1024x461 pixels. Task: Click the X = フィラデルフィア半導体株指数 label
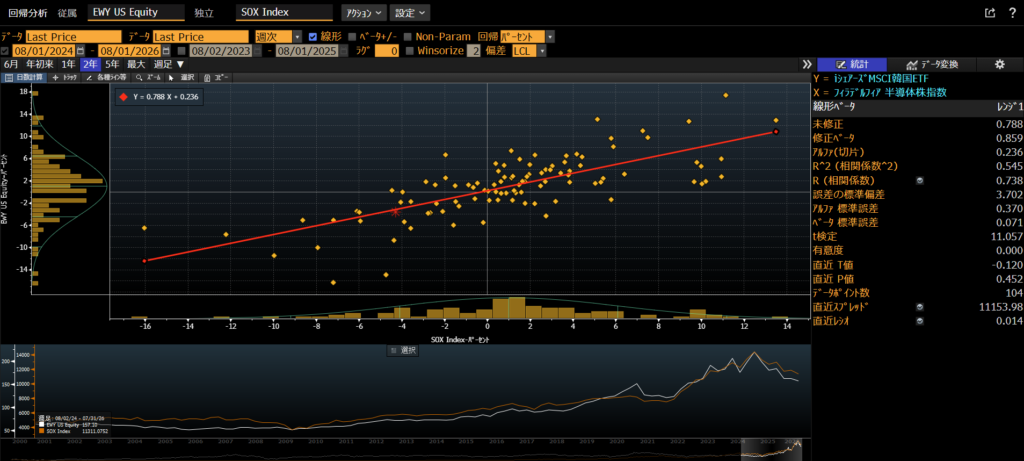click(880, 93)
